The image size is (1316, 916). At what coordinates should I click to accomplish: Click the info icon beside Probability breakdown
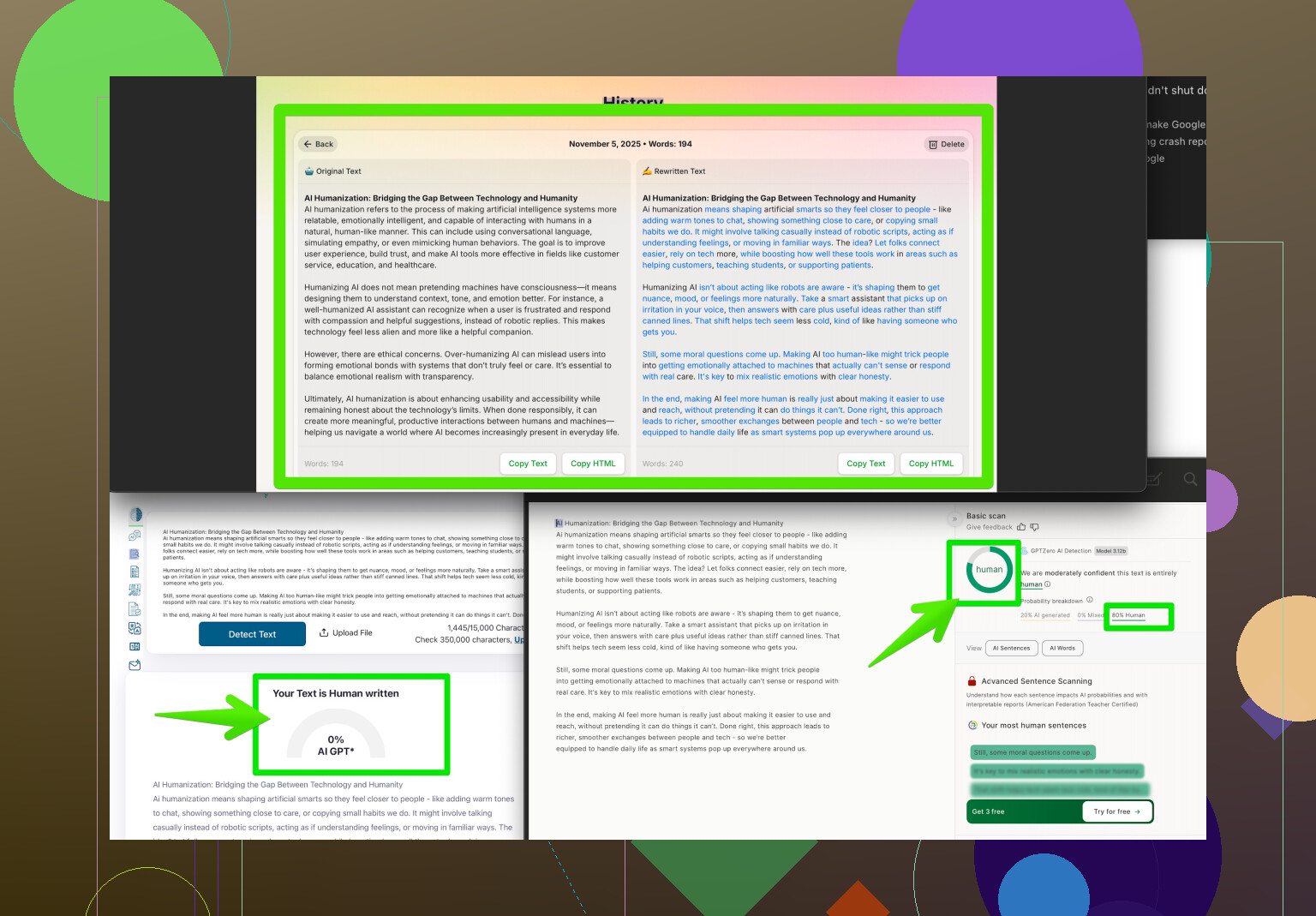point(1090,600)
